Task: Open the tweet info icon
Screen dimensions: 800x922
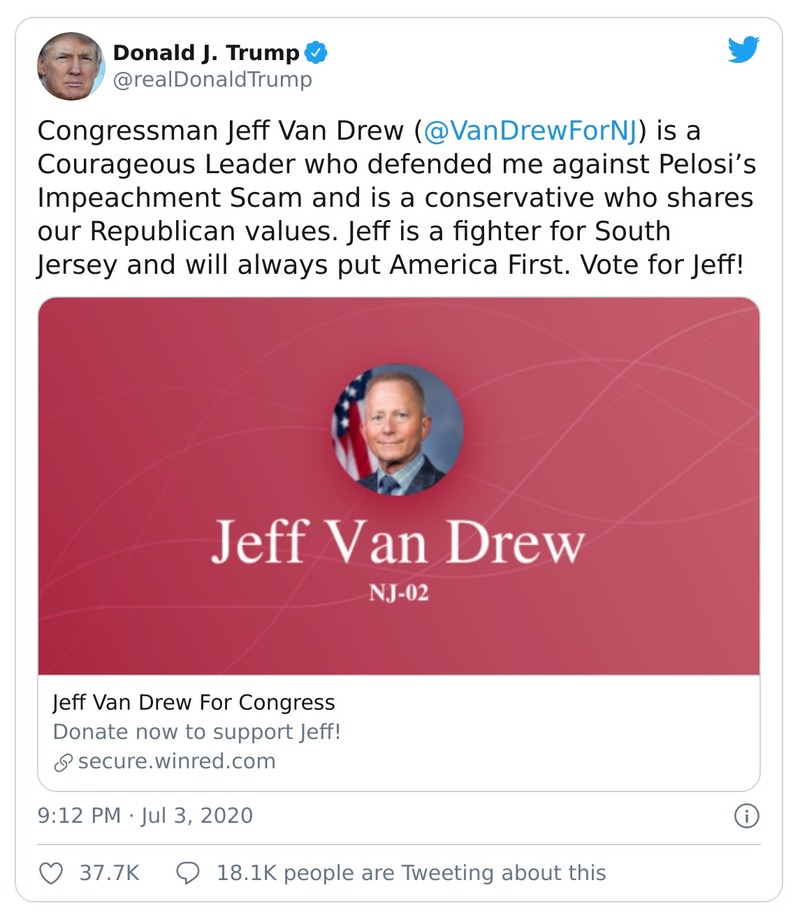Action: pos(746,816)
